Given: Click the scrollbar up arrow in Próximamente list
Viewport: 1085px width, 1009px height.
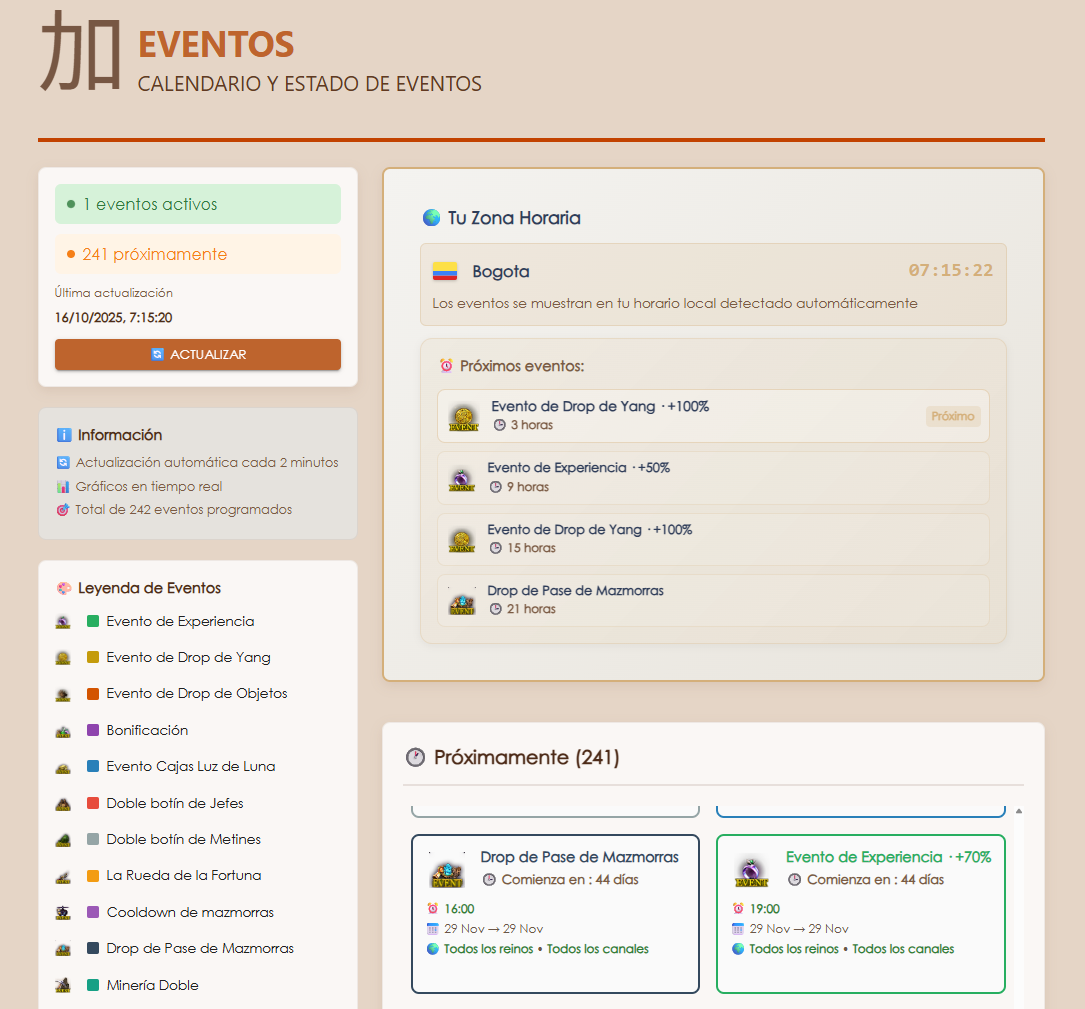Looking at the screenshot, I should 1019,812.
